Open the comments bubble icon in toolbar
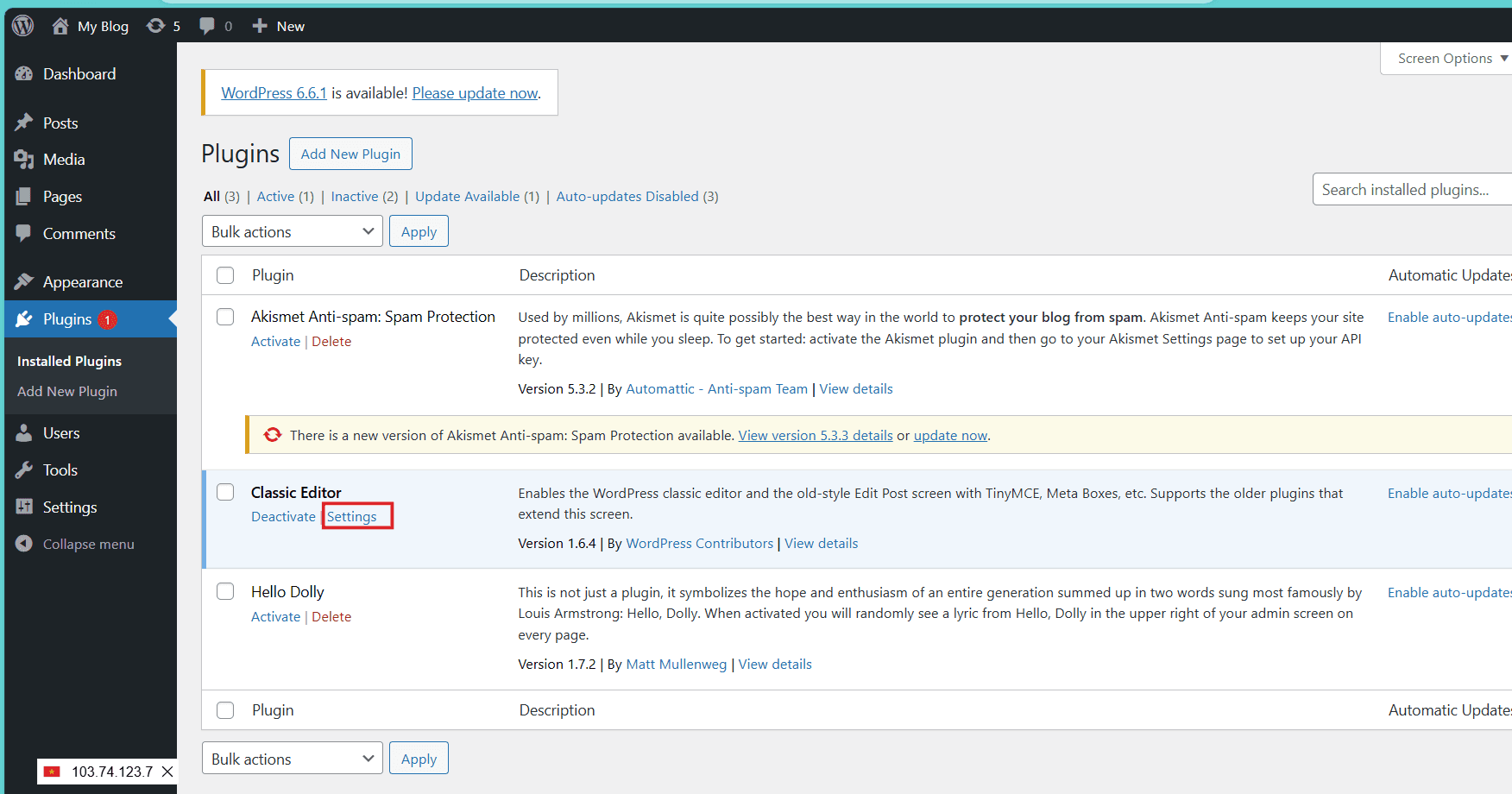 [207, 26]
